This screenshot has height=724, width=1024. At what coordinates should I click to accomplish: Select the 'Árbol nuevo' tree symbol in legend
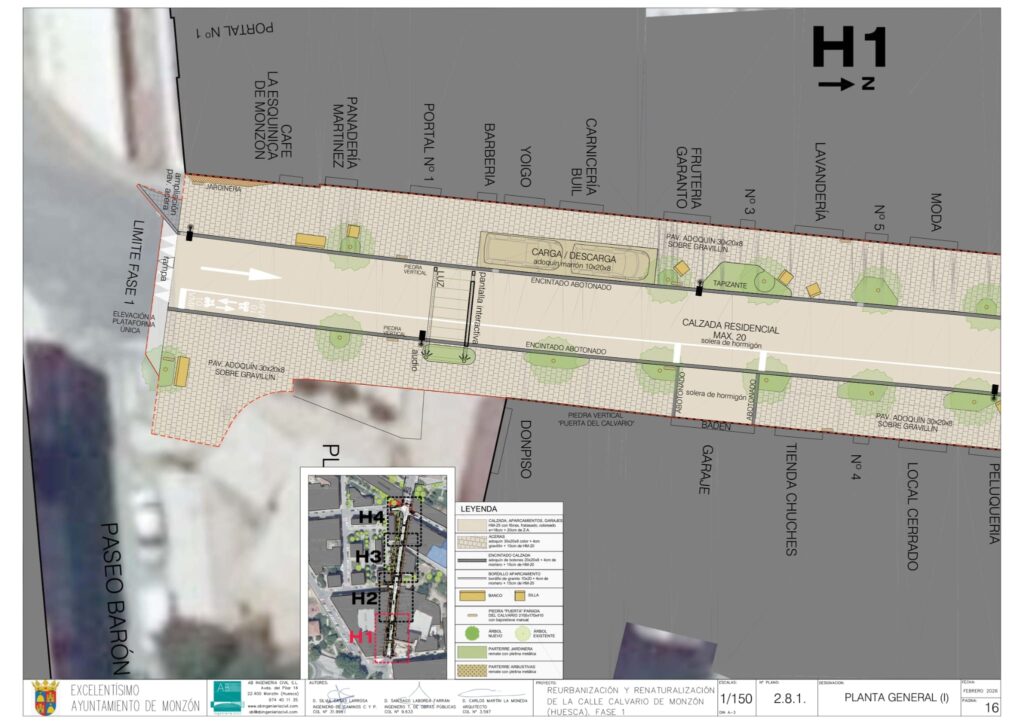pyautogui.click(x=470, y=633)
